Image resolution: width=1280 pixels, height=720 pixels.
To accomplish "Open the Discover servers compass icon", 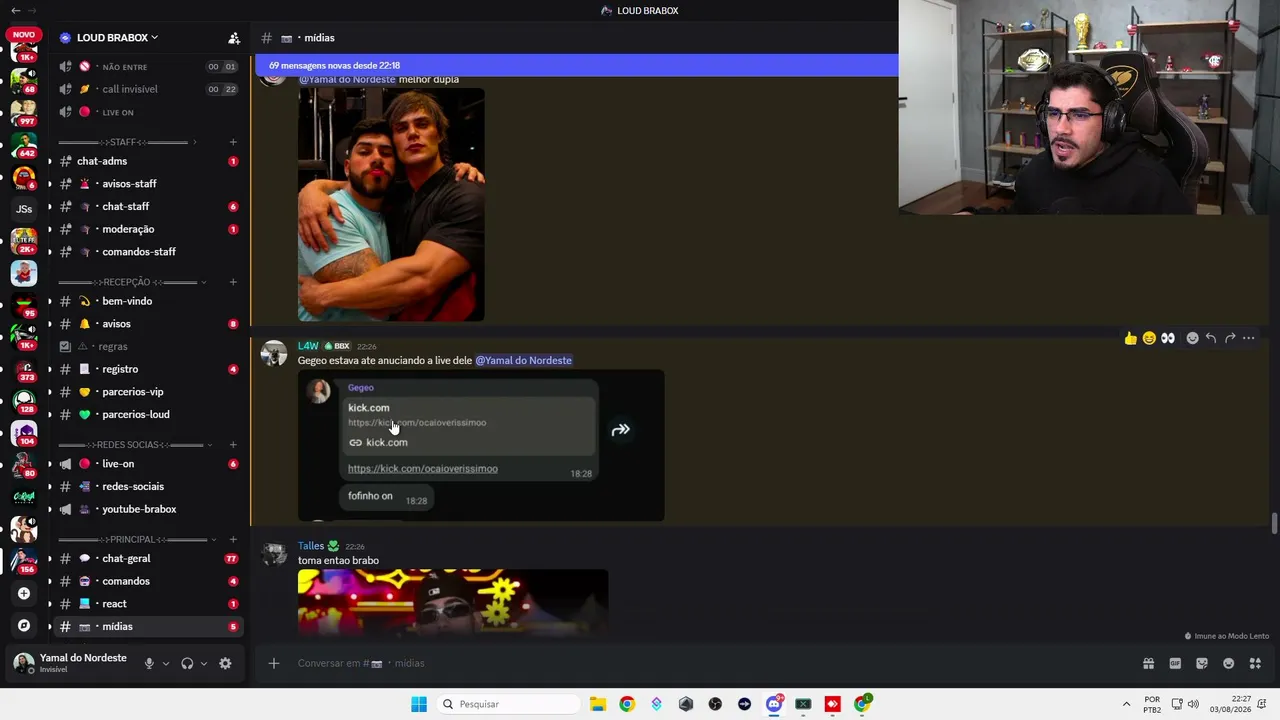I will point(24,626).
